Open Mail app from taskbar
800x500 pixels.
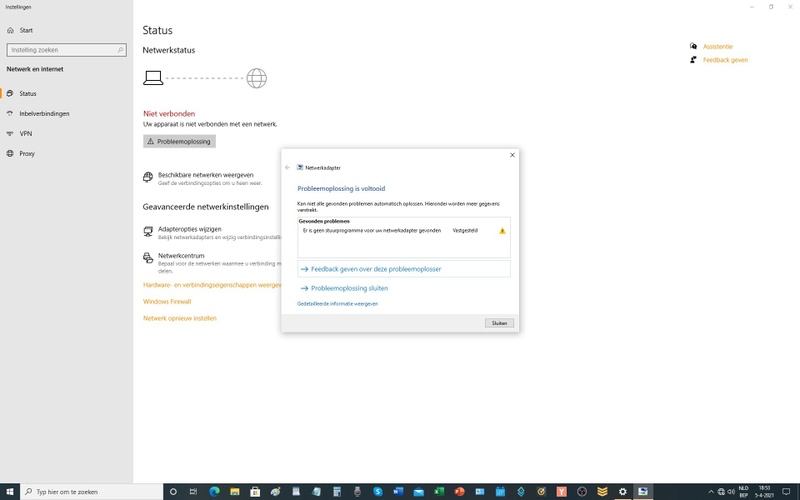[x=418, y=492]
